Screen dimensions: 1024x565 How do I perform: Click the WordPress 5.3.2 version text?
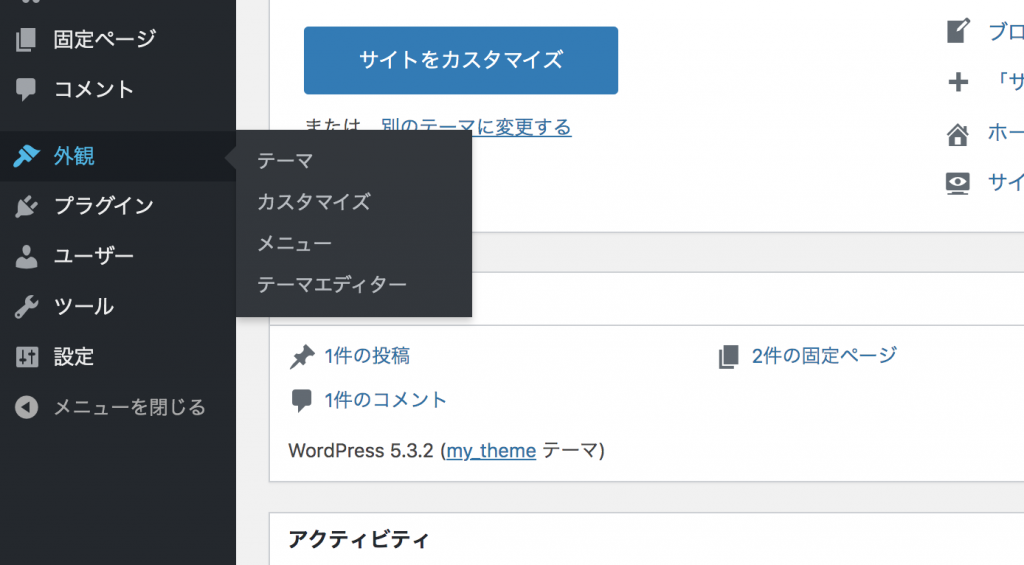click(x=360, y=451)
